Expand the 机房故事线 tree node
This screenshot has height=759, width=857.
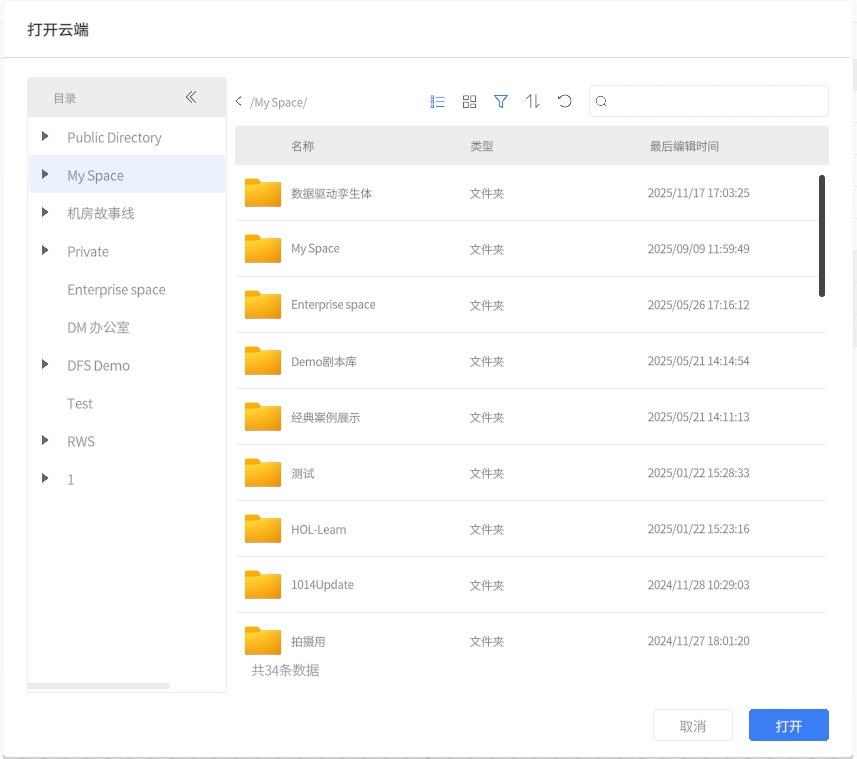pyautogui.click(x=45, y=213)
